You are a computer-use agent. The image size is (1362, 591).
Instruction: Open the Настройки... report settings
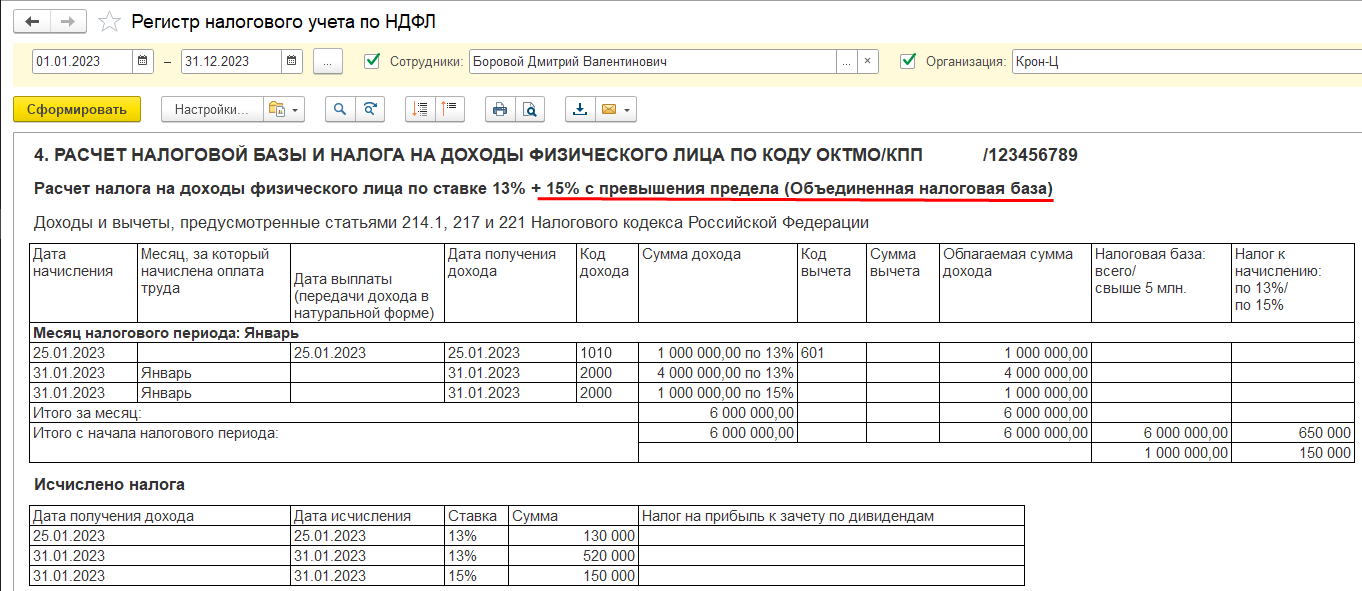click(x=212, y=110)
